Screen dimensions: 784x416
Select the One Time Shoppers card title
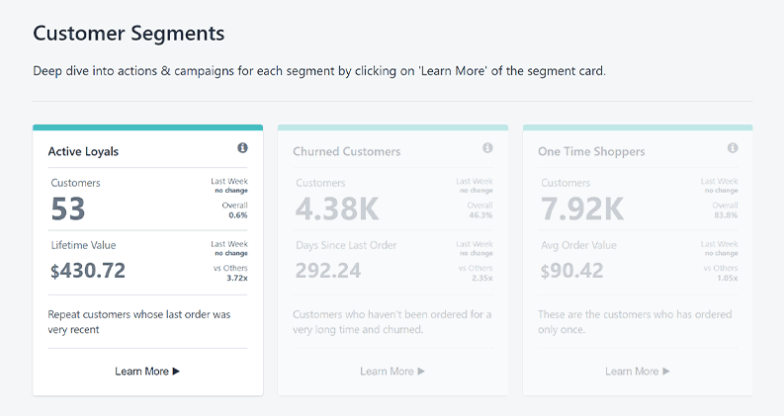click(591, 151)
